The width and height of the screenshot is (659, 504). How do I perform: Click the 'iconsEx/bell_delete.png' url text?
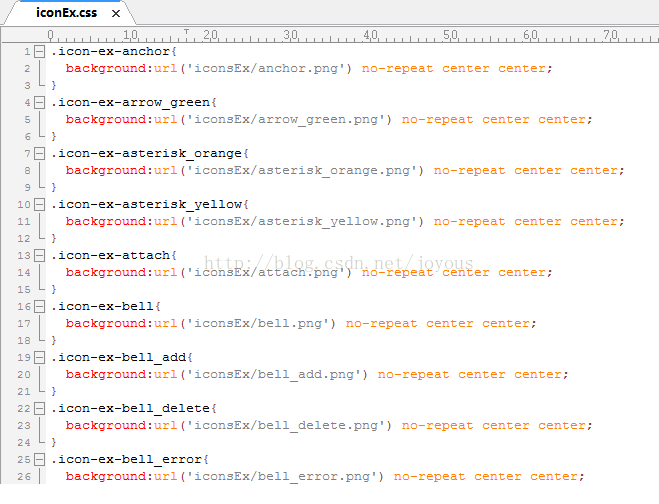(x=286, y=426)
